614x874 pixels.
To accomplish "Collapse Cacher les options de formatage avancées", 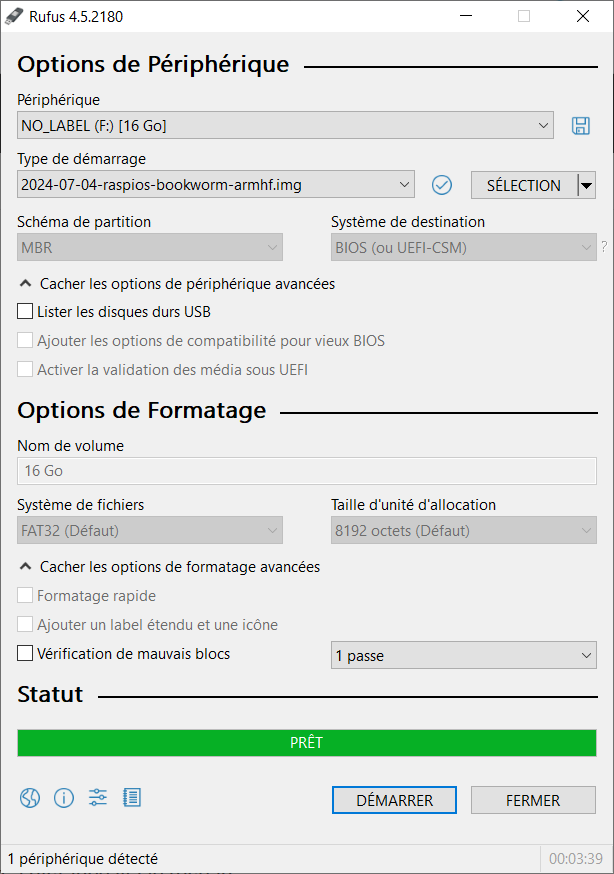I will click(169, 567).
